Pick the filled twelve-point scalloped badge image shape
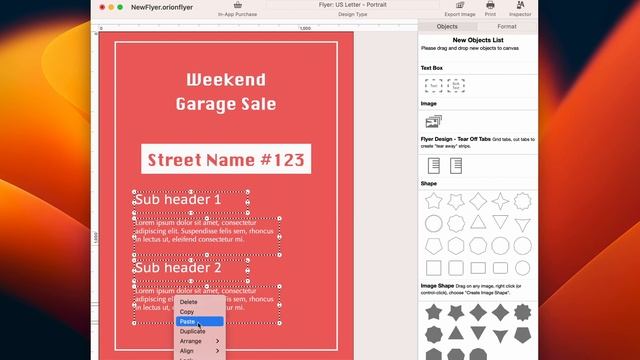Viewport: 640px width, 360px height. tap(522, 312)
